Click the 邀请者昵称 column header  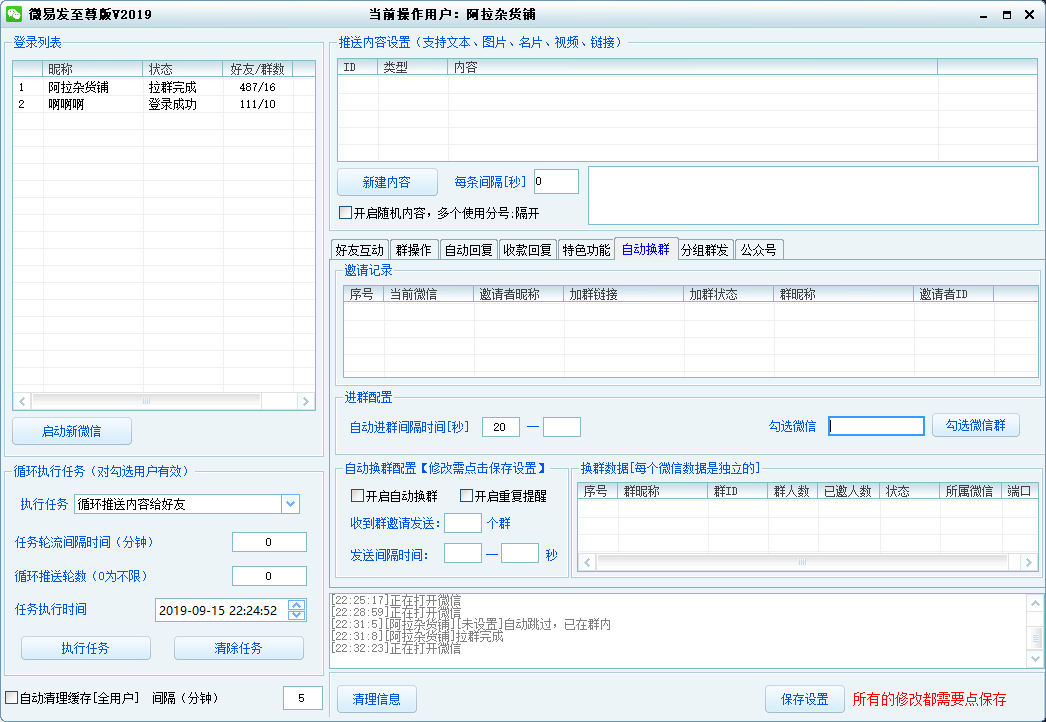[518, 294]
